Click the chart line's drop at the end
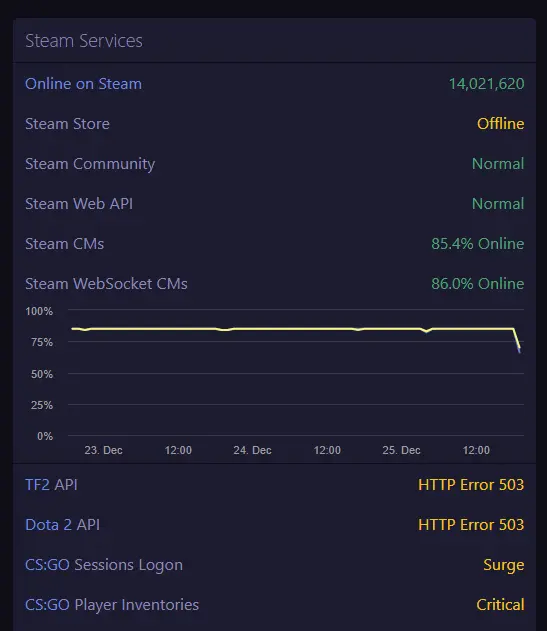 [x=517, y=340]
